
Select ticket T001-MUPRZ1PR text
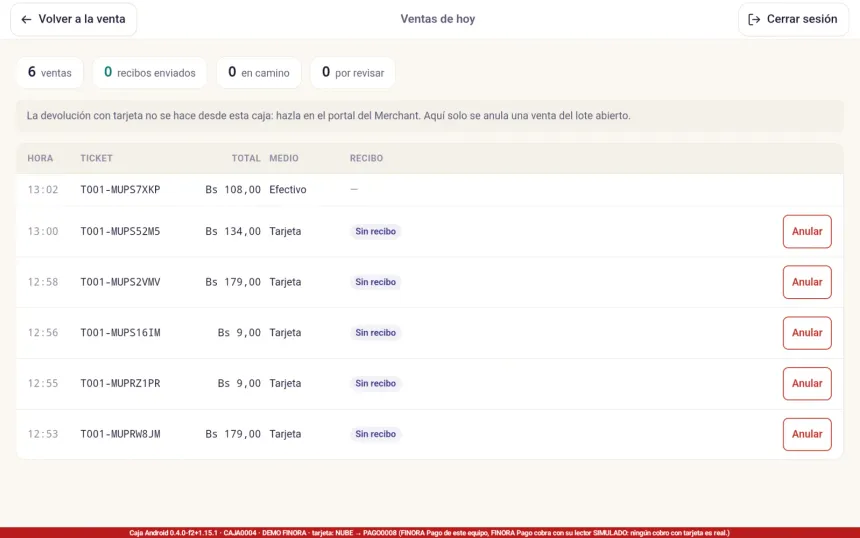(120, 383)
